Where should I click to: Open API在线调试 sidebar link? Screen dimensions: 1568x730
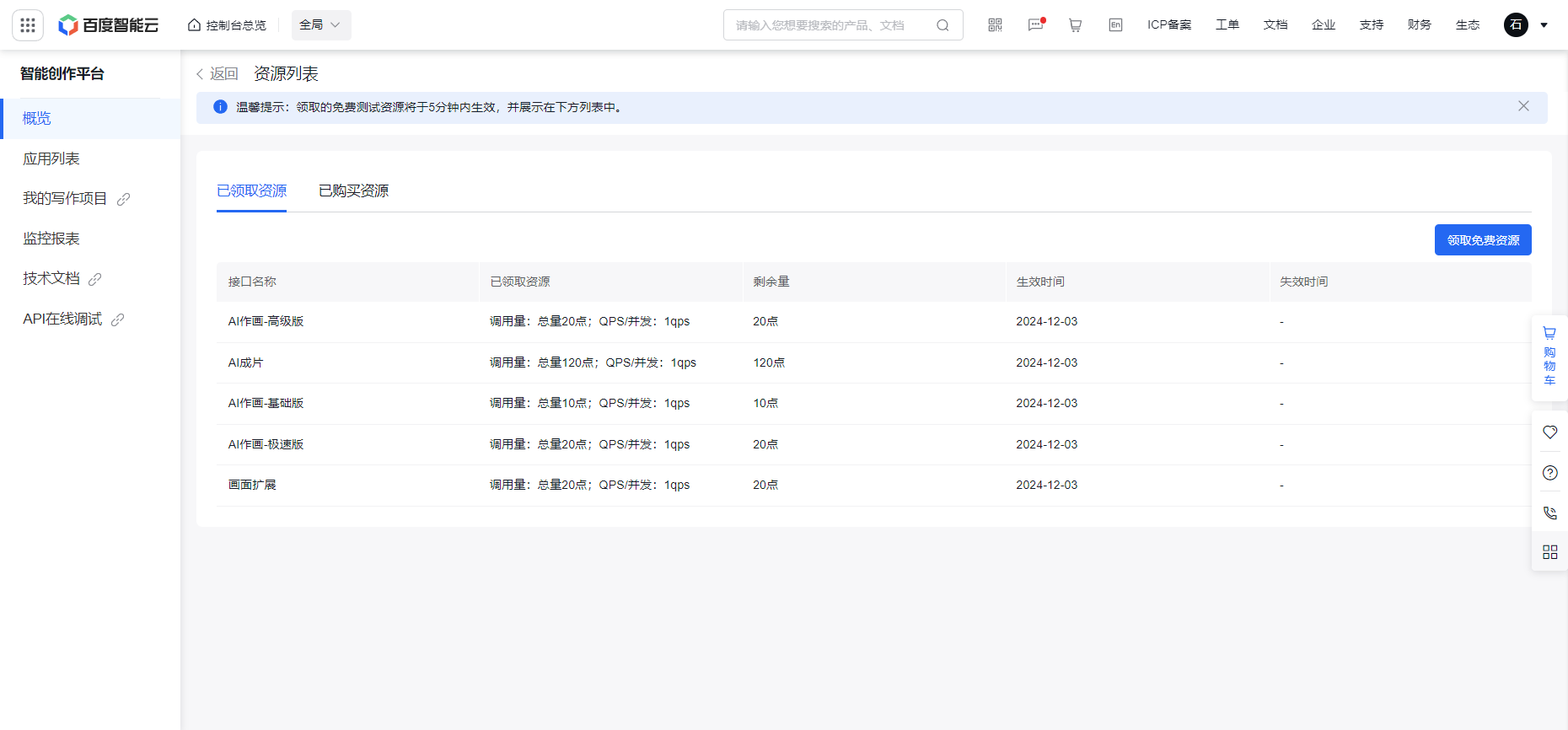pyautogui.click(x=62, y=319)
